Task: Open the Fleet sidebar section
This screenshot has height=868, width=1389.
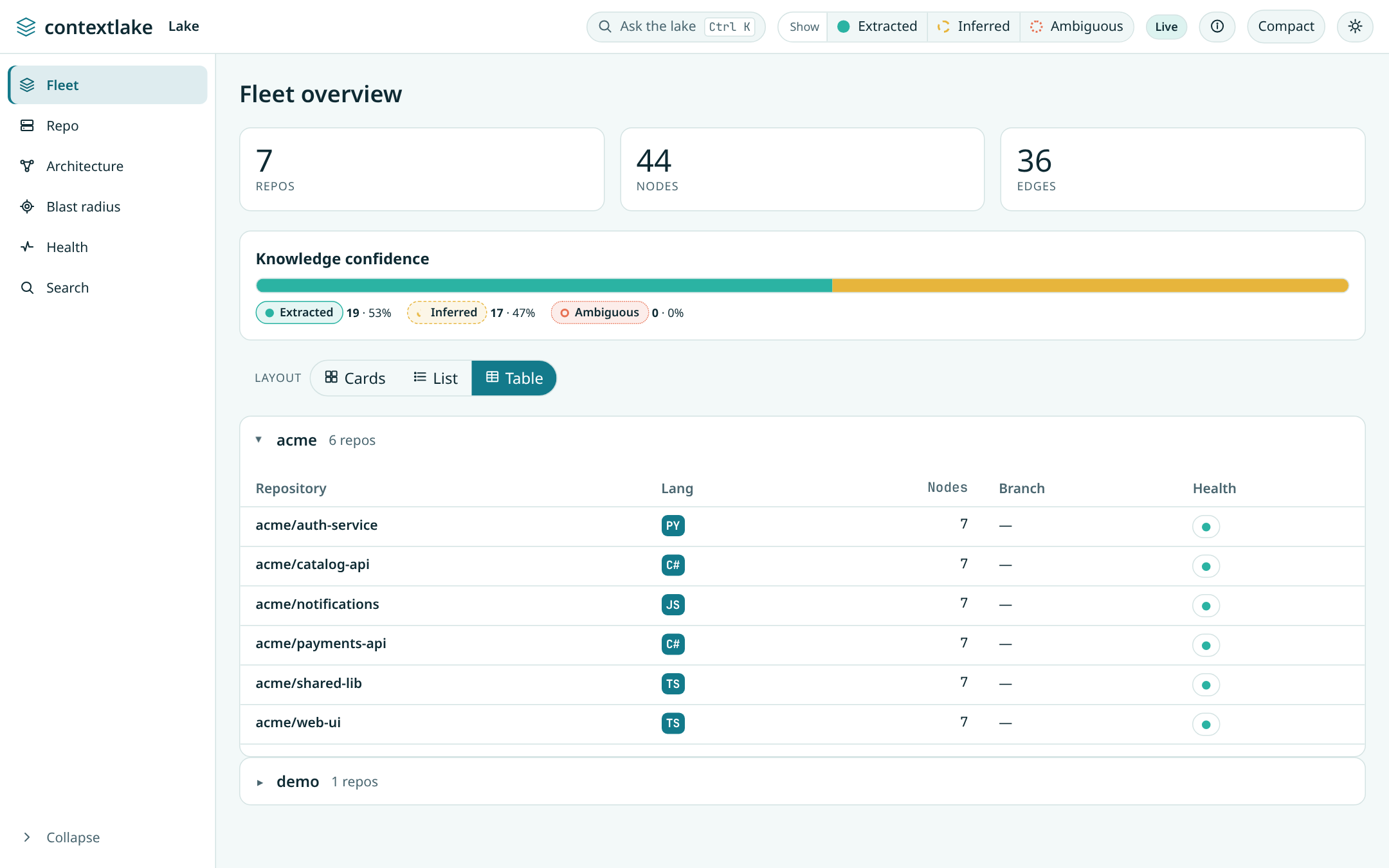Action: [x=107, y=85]
